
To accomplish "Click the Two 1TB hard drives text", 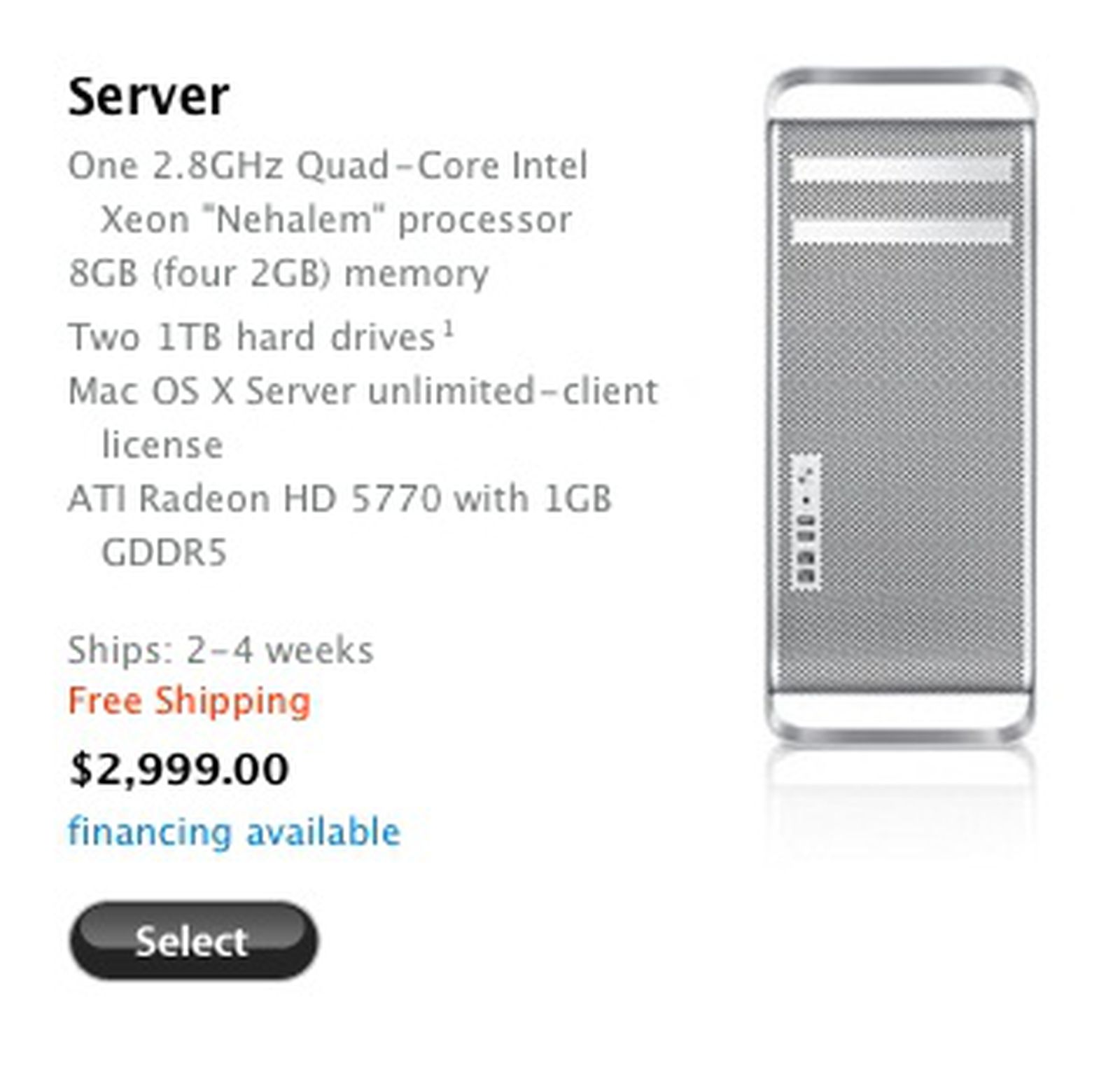I will 252,337.
